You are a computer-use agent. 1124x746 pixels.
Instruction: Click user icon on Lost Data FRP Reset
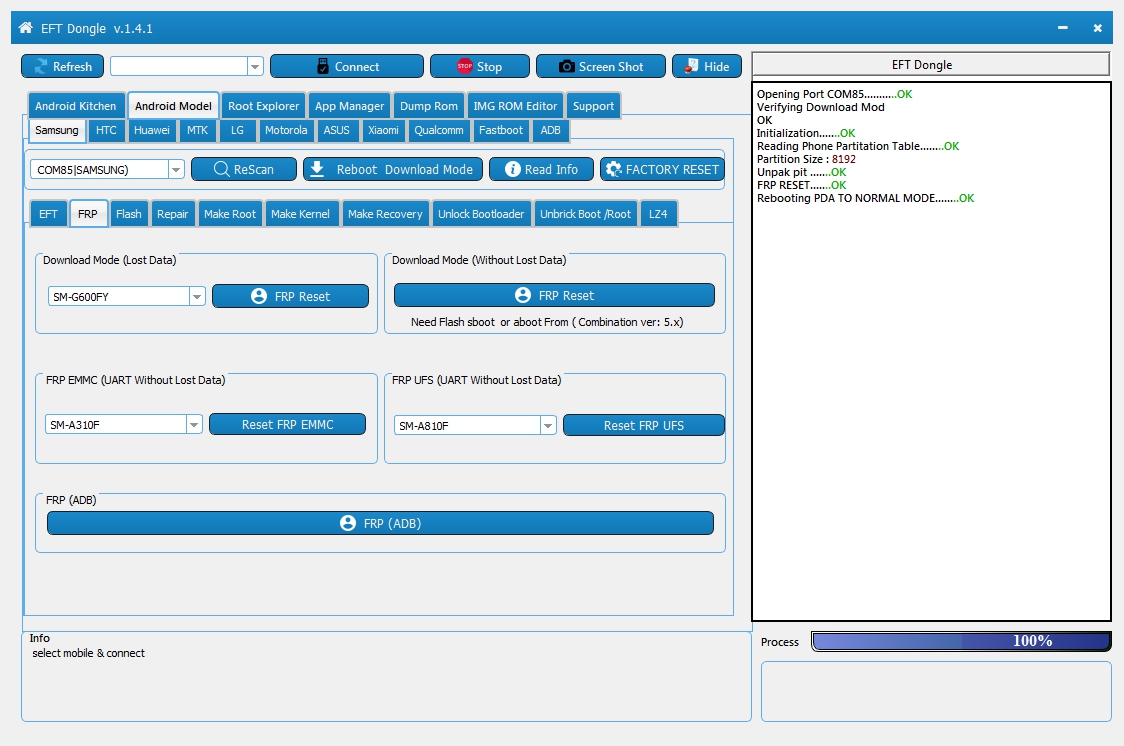(x=259, y=296)
